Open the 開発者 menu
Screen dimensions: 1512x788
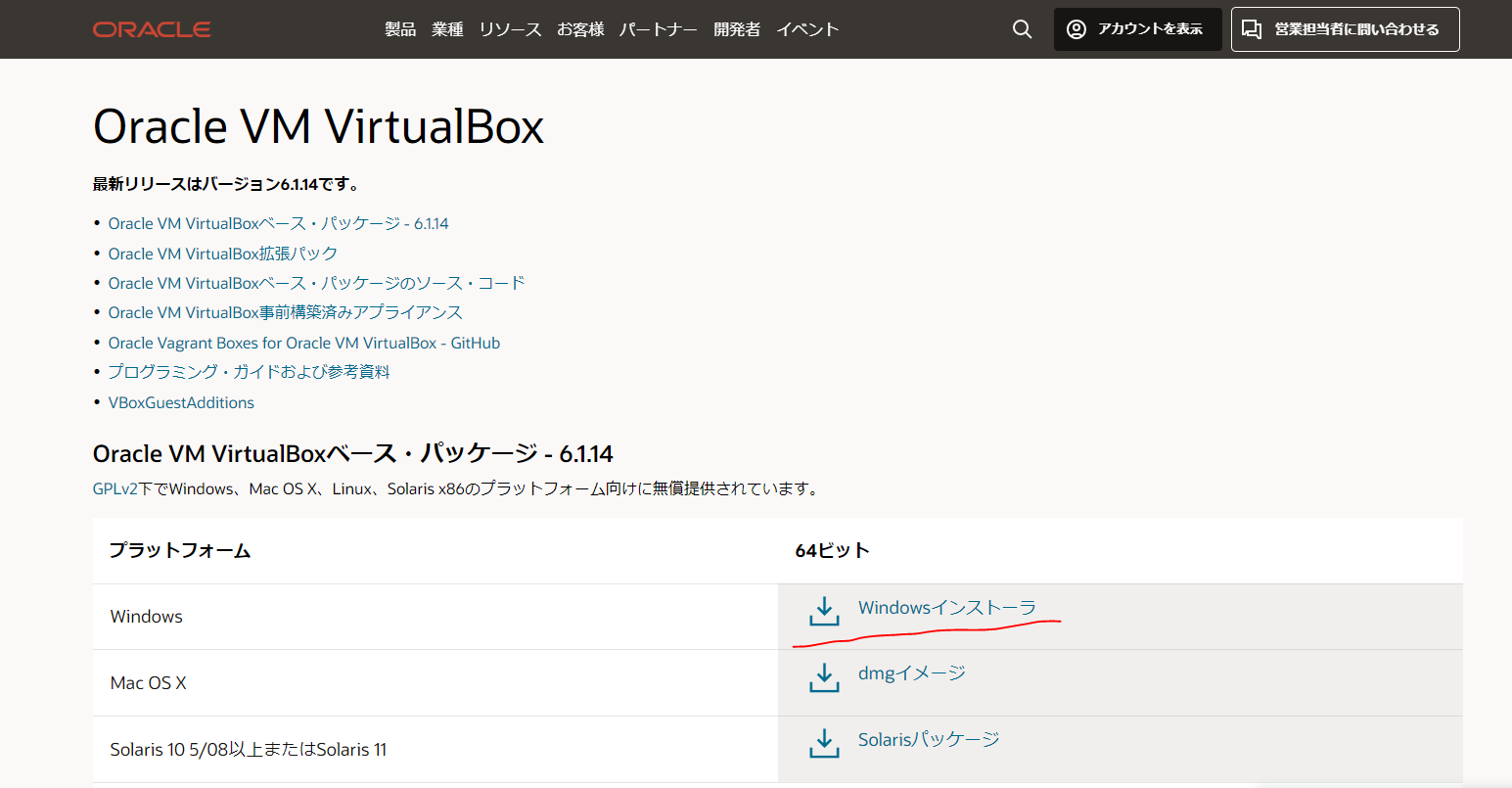737,29
